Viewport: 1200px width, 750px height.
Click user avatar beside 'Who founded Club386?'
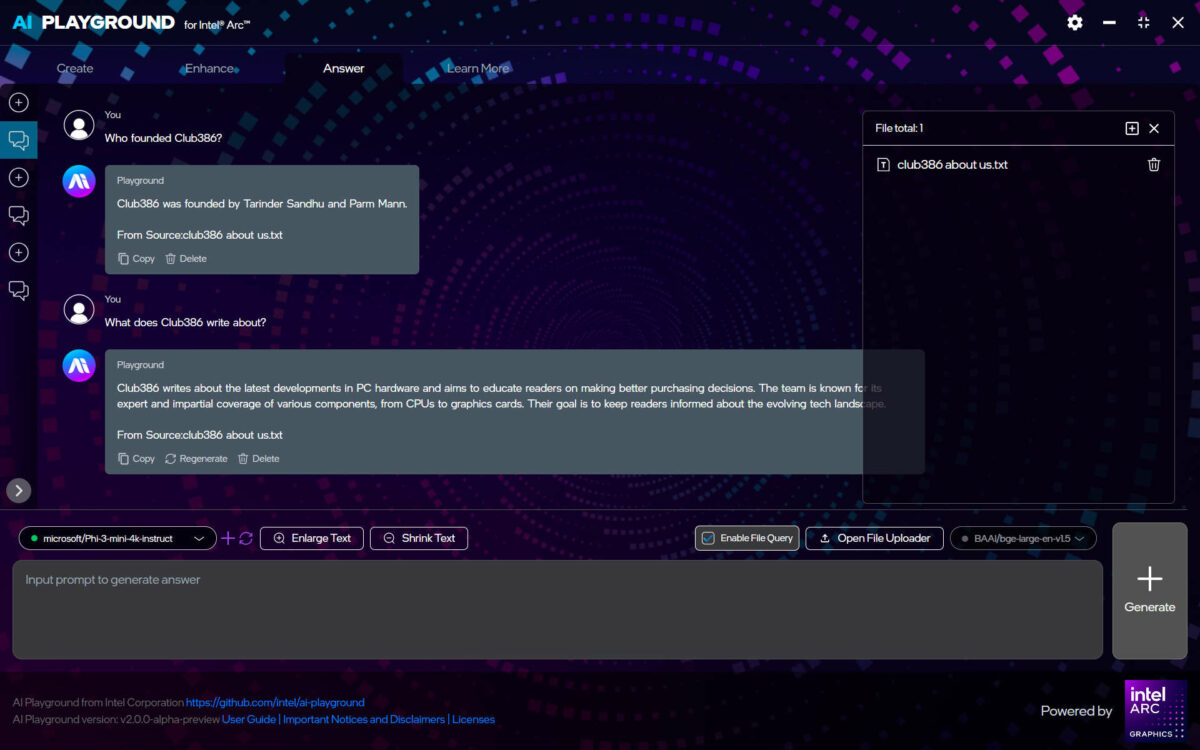(x=79, y=125)
